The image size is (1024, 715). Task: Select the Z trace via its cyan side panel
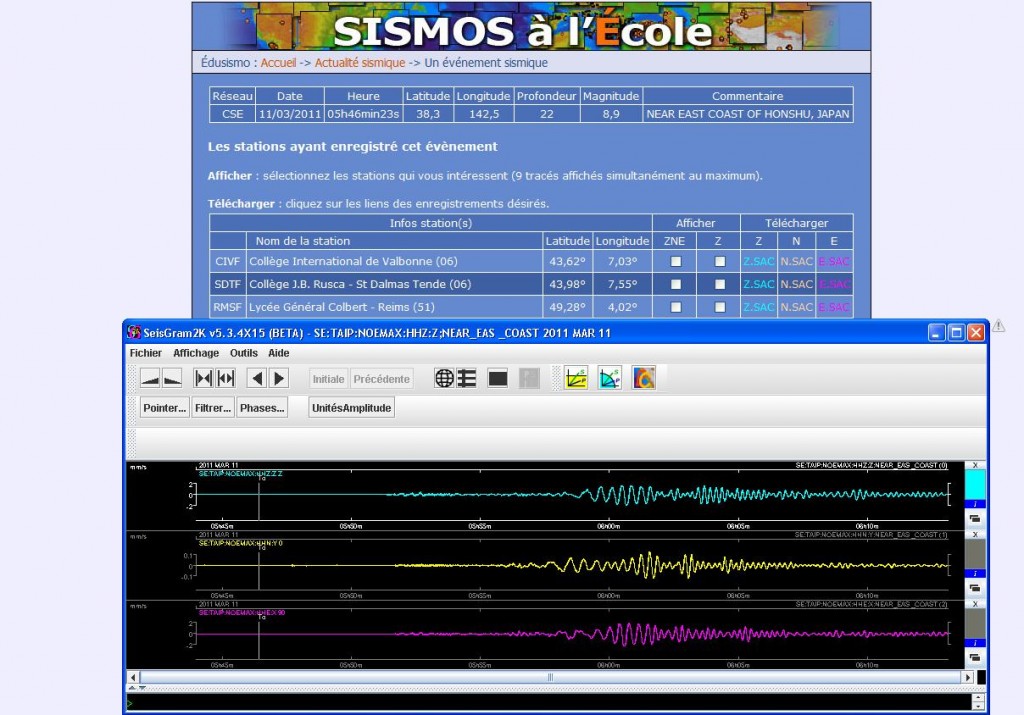pos(975,485)
